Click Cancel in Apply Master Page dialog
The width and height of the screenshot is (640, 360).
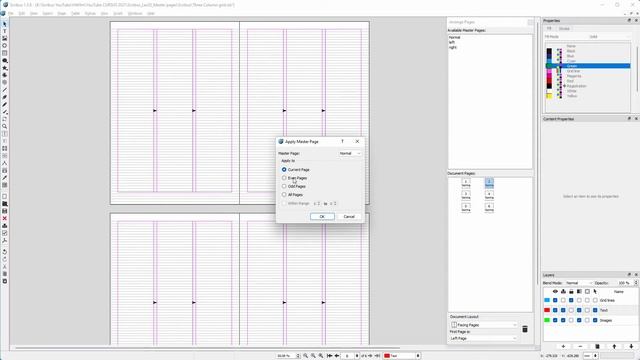pos(349,217)
